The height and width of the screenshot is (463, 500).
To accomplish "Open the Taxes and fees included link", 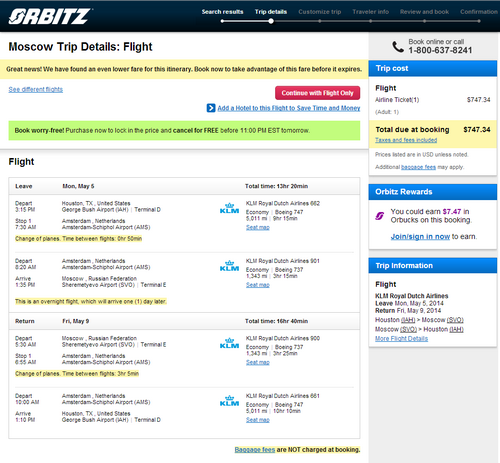I will point(406,140).
